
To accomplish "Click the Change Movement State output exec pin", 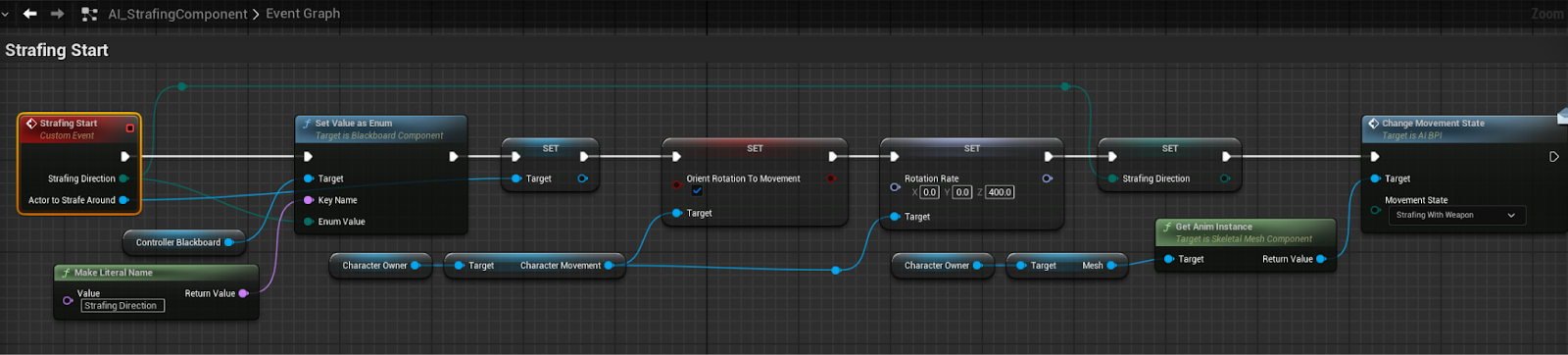I will coord(1553,156).
